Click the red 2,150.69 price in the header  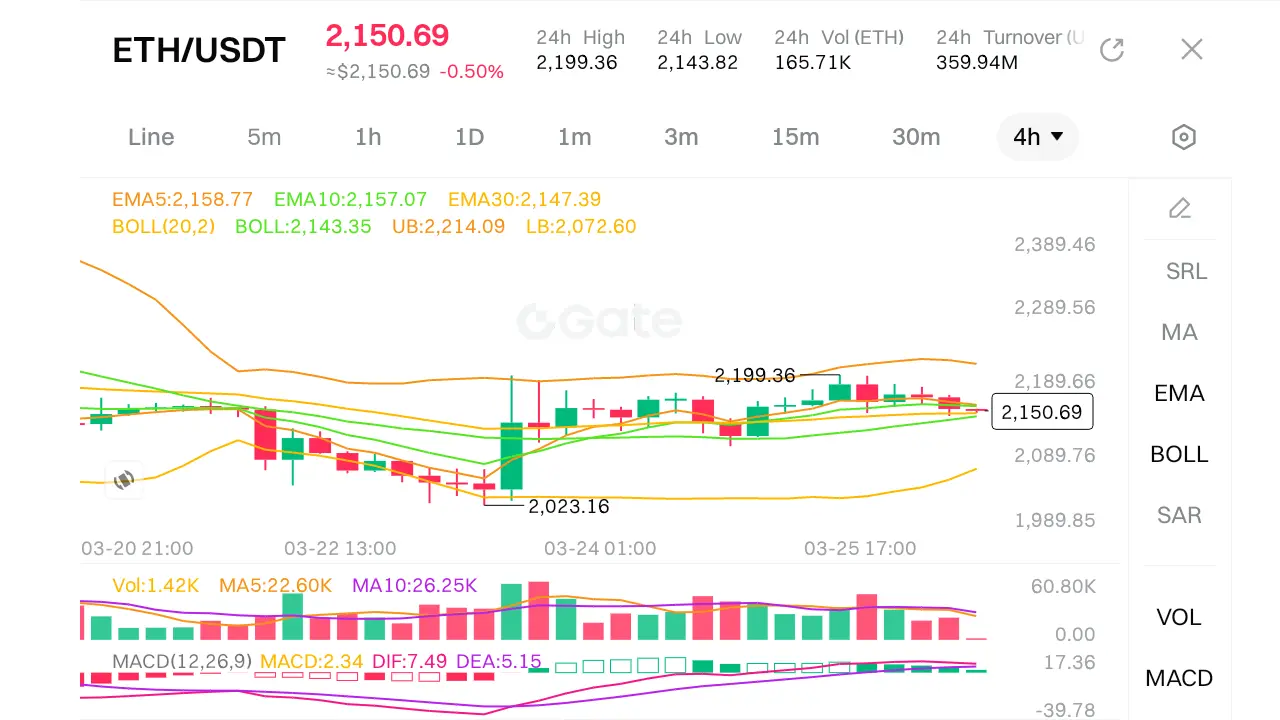click(x=387, y=35)
